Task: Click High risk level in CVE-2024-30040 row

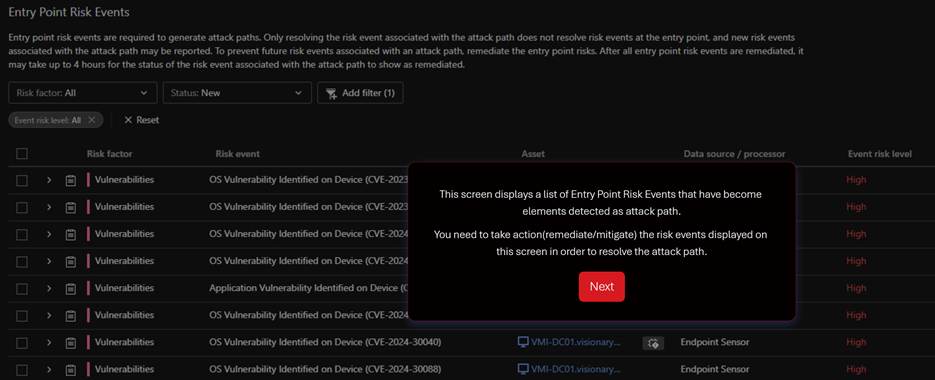Action: tap(856, 342)
